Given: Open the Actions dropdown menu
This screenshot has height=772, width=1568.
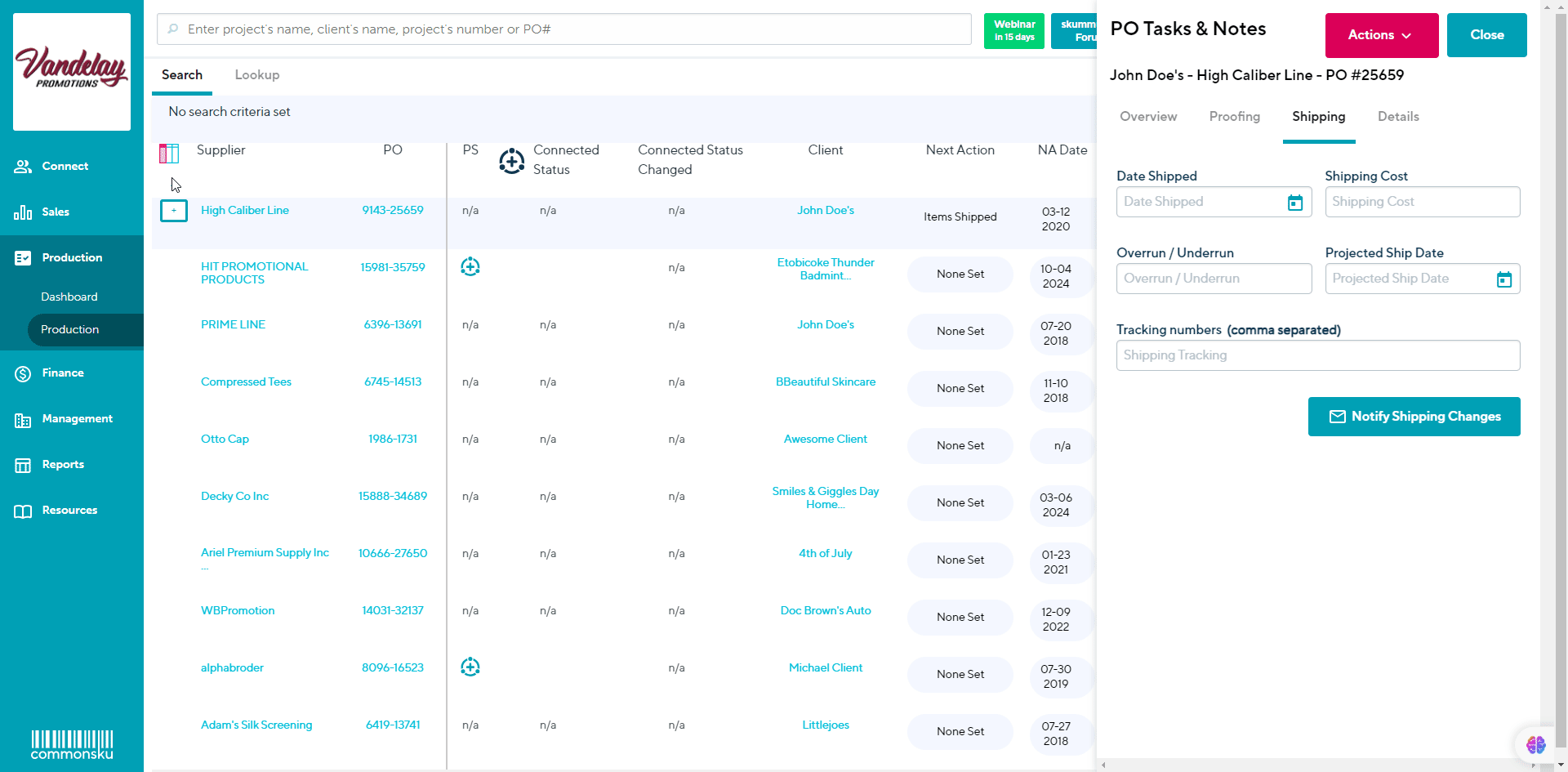Looking at the screenshot, I should (1381, 35).
